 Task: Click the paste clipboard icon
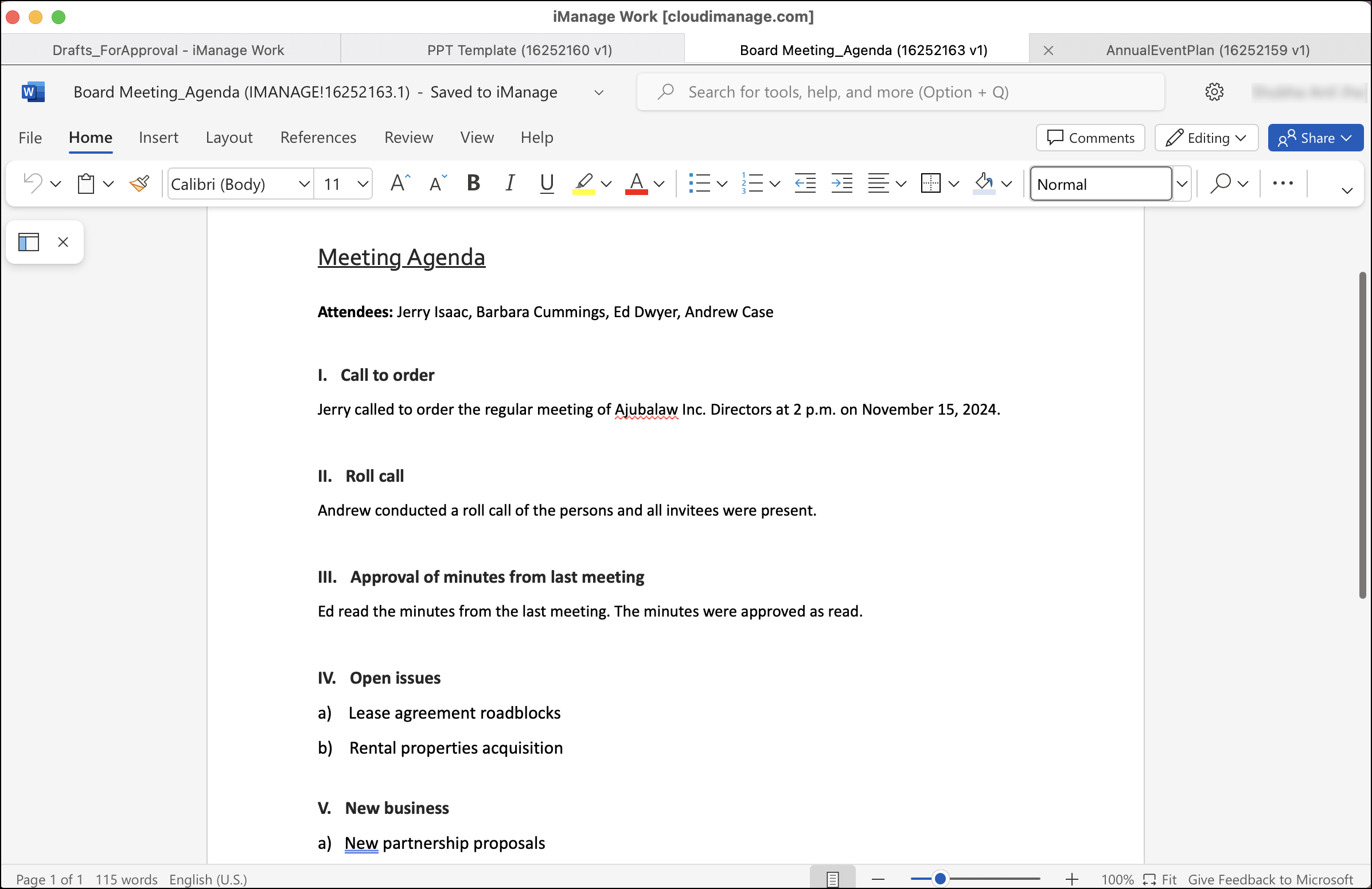click(x=86, y=184)
